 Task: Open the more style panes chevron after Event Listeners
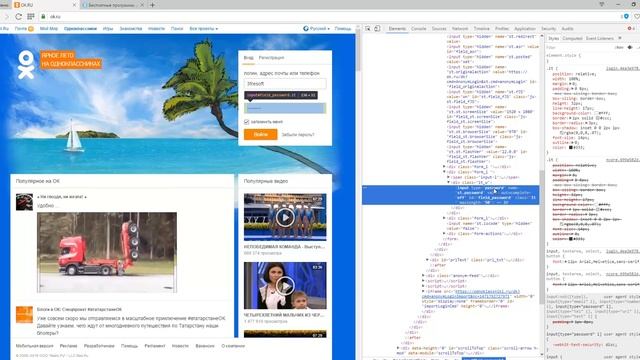620,38
